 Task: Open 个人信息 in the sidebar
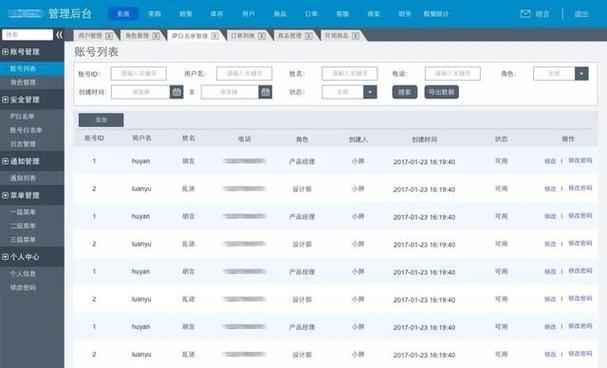(23, 274)
